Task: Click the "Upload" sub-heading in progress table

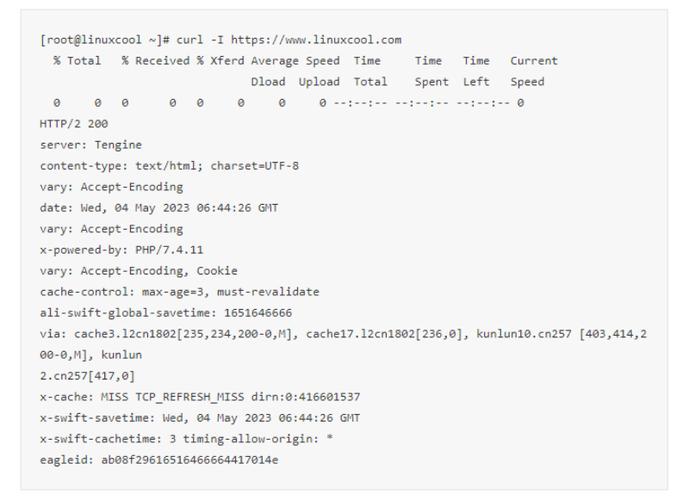Action: (x=319, y=82)
